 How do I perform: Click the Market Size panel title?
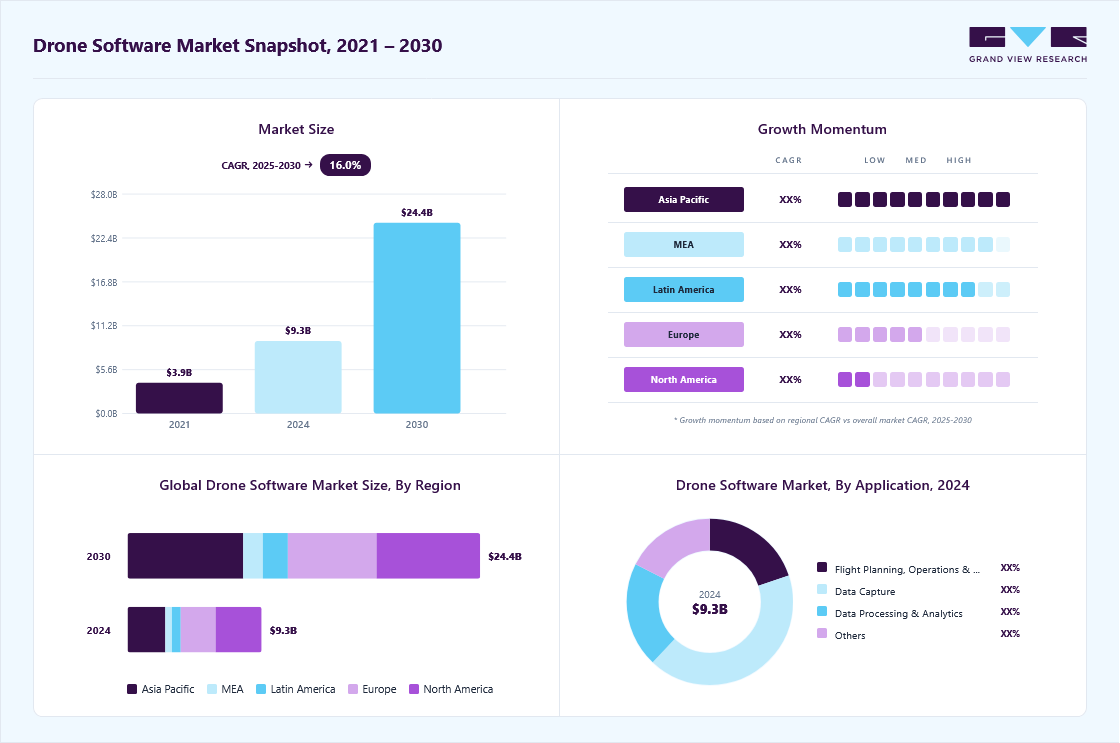click(x=296, y=129)
